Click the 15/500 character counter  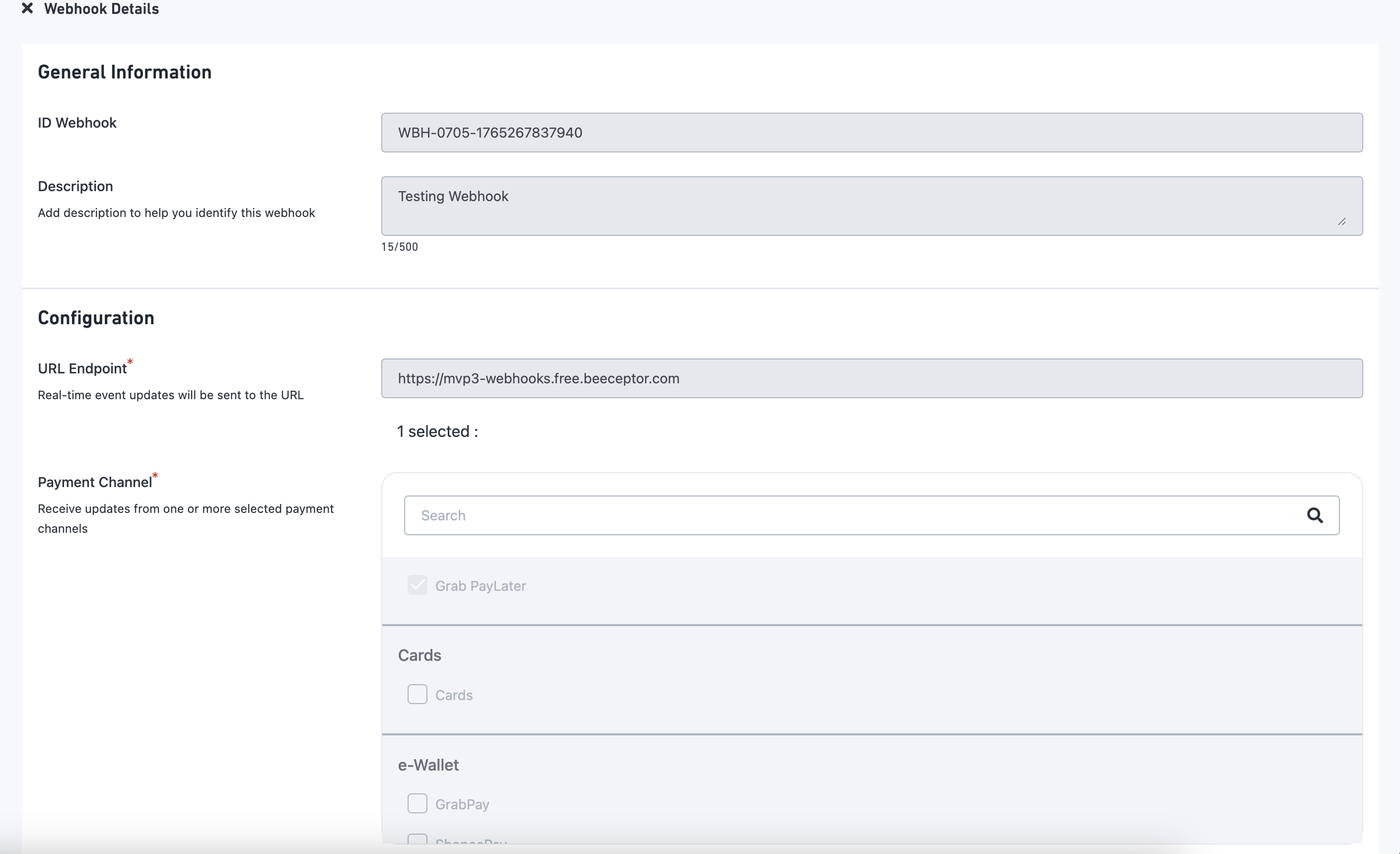400,247
